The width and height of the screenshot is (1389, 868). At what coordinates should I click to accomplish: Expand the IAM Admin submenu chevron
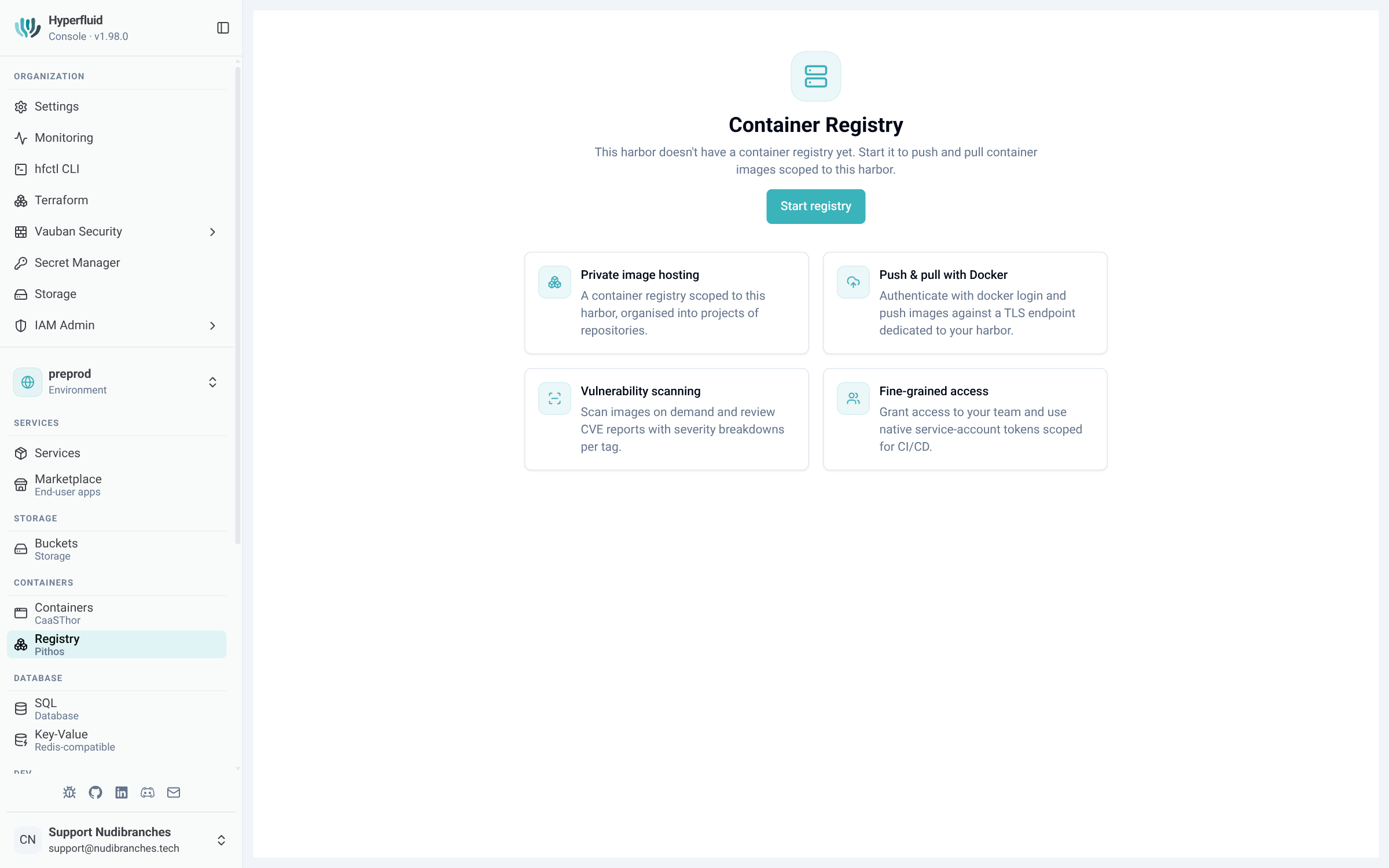click(212, 326)
